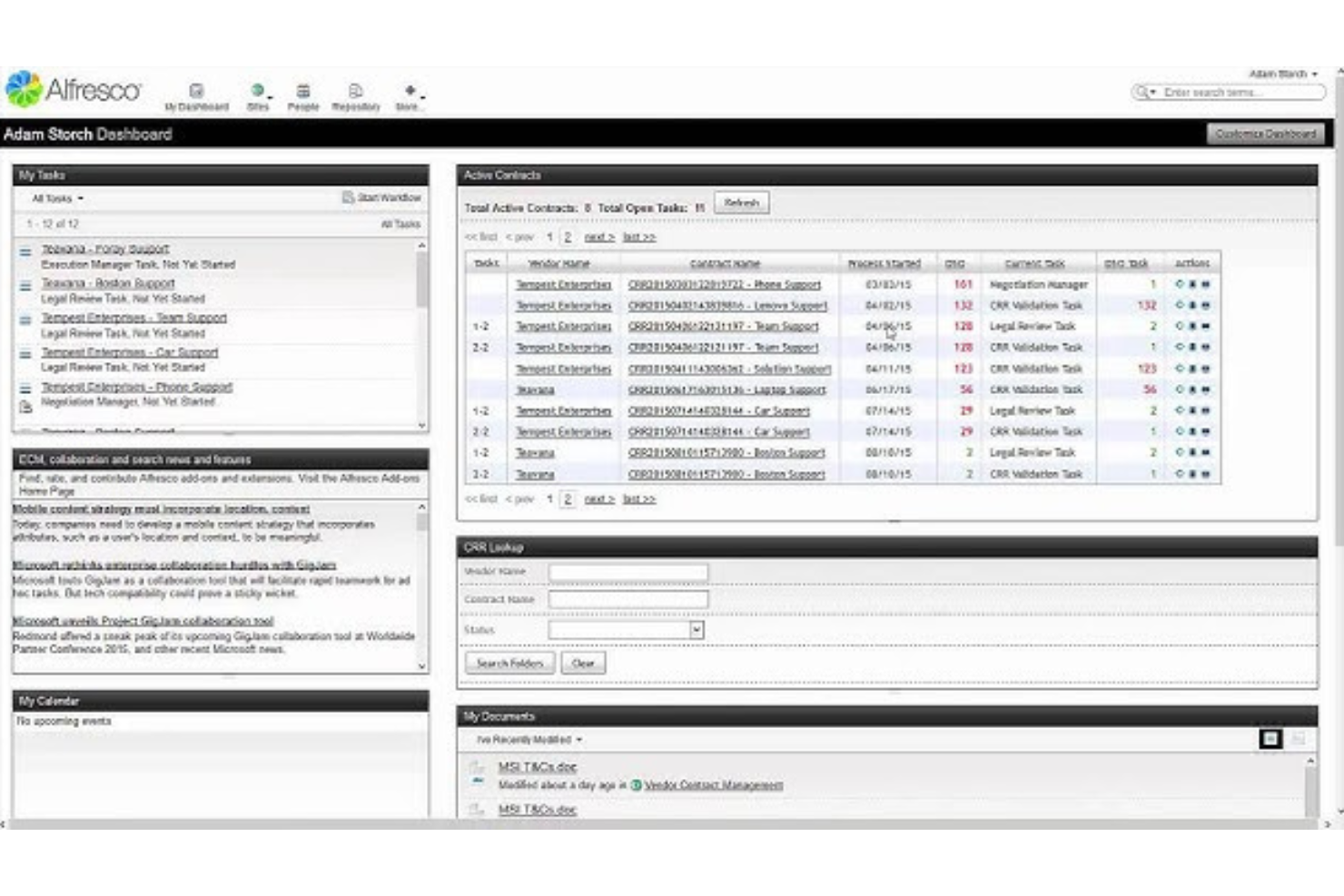Image resolution: width=1344 pixels, height=896 pixels.
Task: Click last action icon in Phone Support contract row
Action: coord(1205,284)
